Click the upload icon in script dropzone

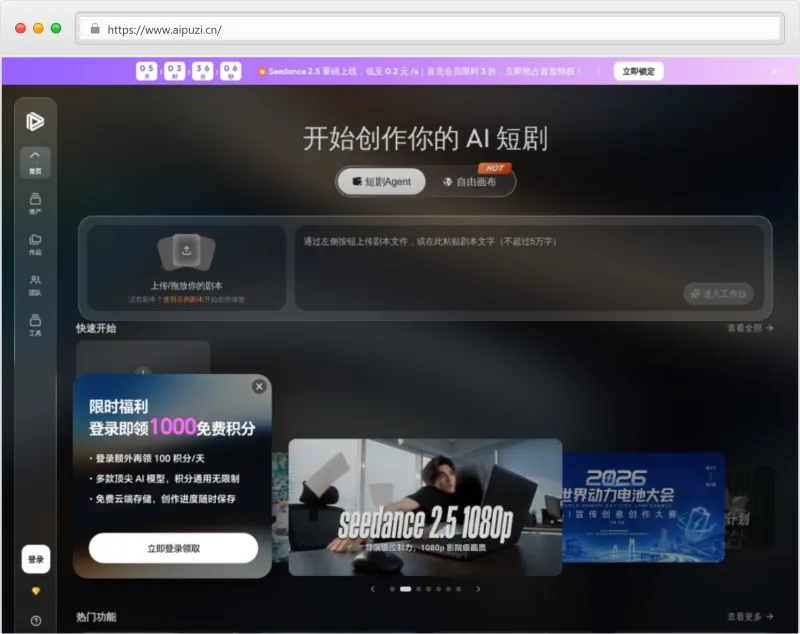pos(186,250)
